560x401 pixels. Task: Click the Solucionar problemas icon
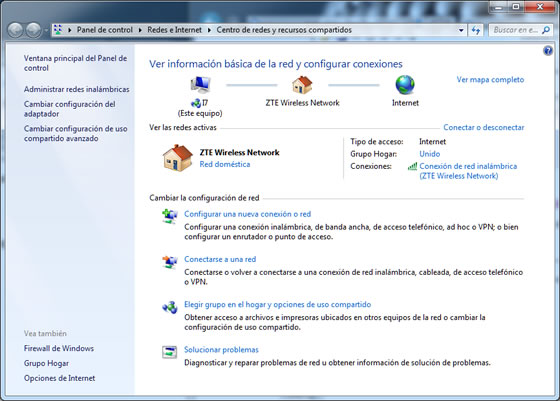coord(170,352)
